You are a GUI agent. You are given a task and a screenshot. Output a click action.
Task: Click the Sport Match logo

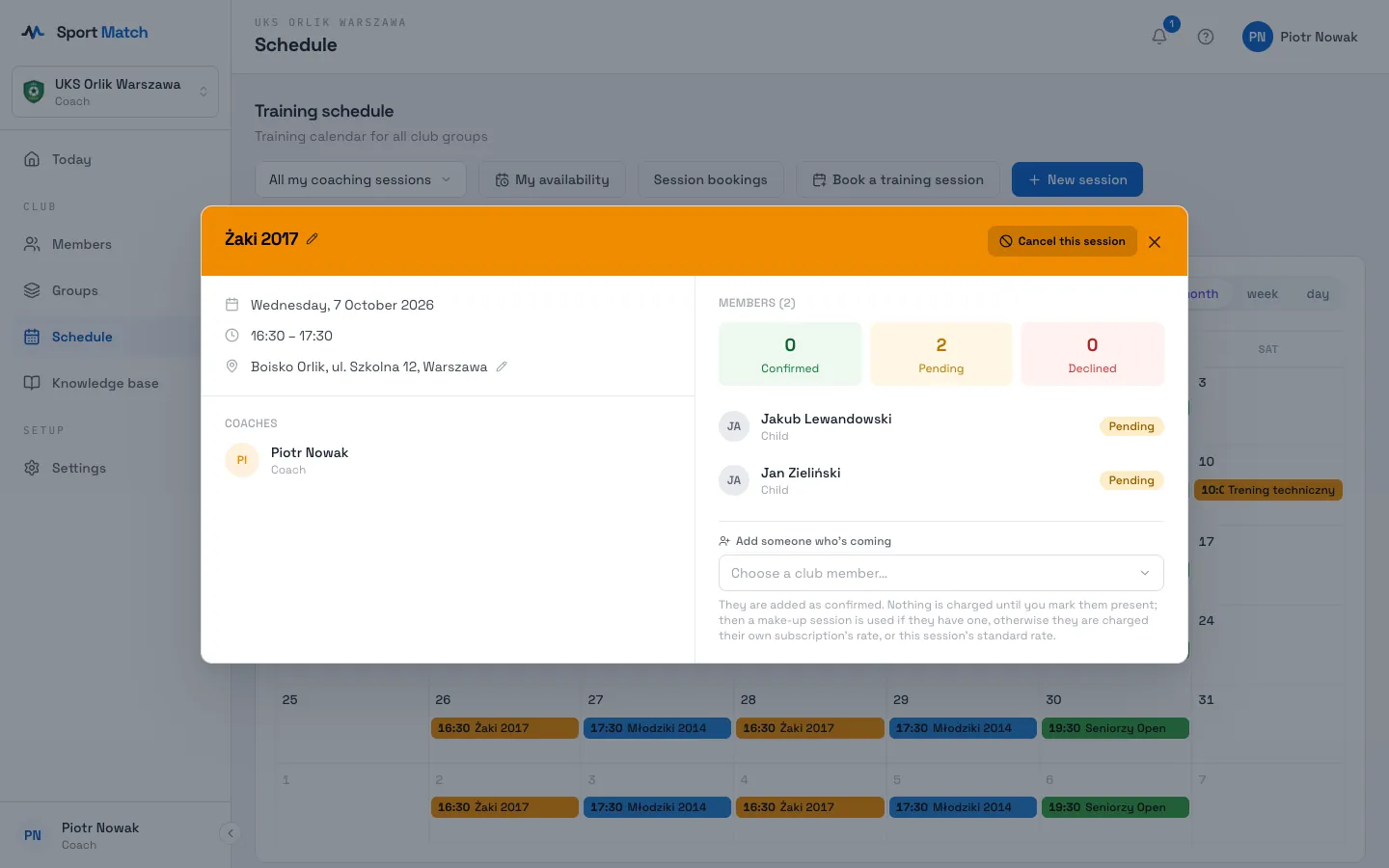(85, 32)
